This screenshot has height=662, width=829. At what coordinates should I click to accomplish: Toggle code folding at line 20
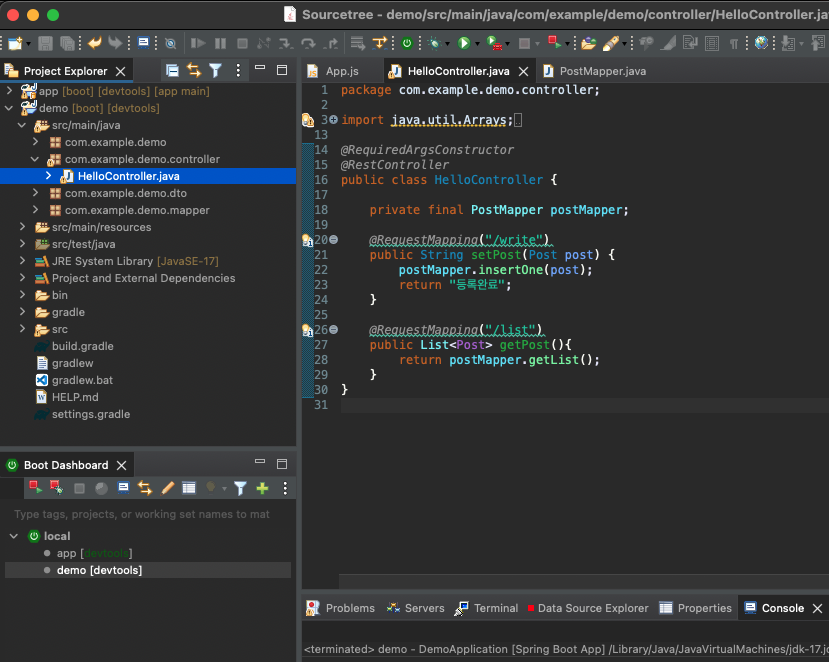[333, 240]
